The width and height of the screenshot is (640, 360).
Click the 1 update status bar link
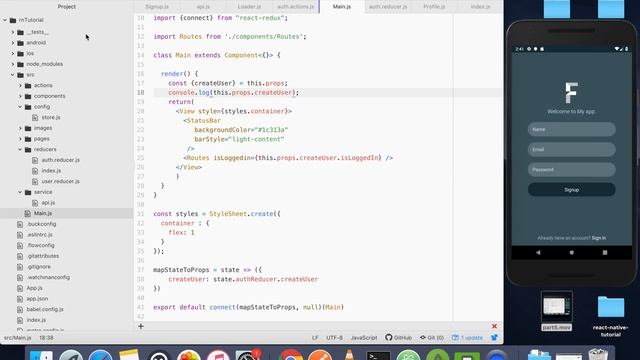[x=467, y=338]
